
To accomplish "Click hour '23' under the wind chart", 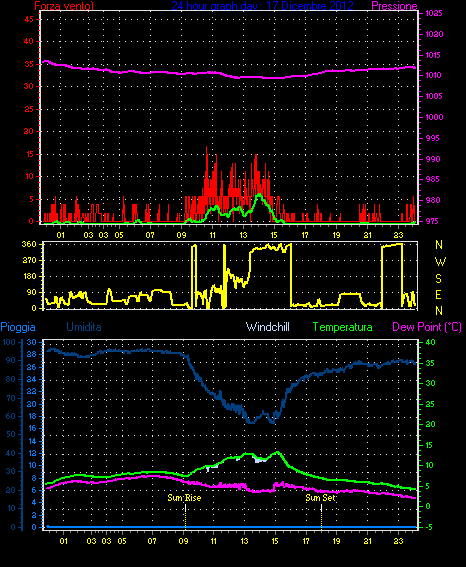I will point(398,235).
